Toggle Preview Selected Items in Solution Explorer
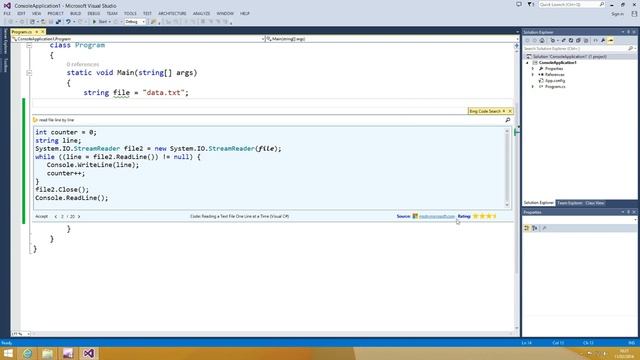This screenshot has width=640, height=360. click(x=611, y=40)
